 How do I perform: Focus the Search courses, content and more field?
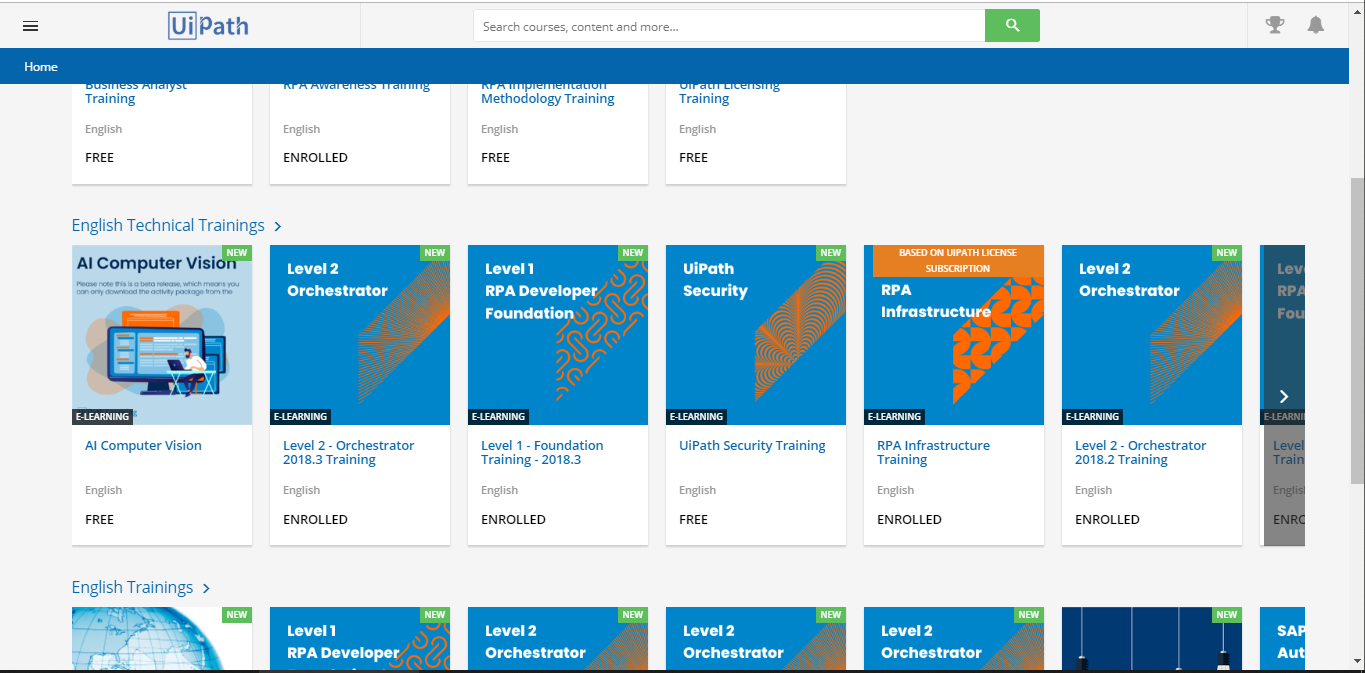click(729, 26)
